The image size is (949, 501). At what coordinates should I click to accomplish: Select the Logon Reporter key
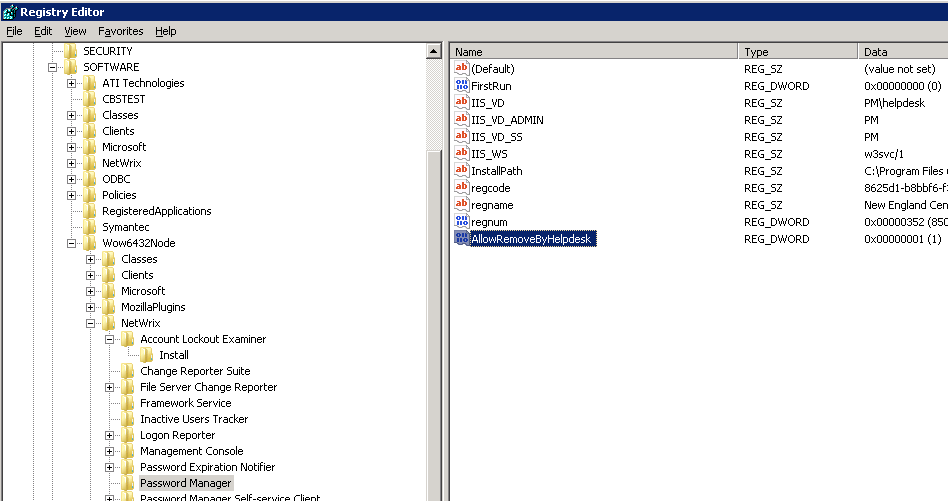click(177, 435)
